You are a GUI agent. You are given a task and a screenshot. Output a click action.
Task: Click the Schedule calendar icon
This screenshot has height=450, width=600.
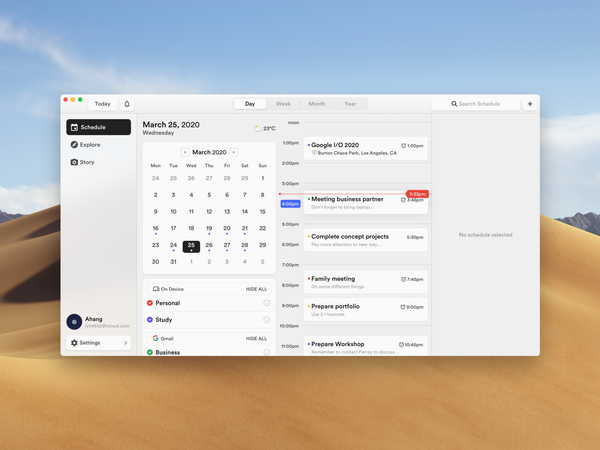tap(74, 127)
